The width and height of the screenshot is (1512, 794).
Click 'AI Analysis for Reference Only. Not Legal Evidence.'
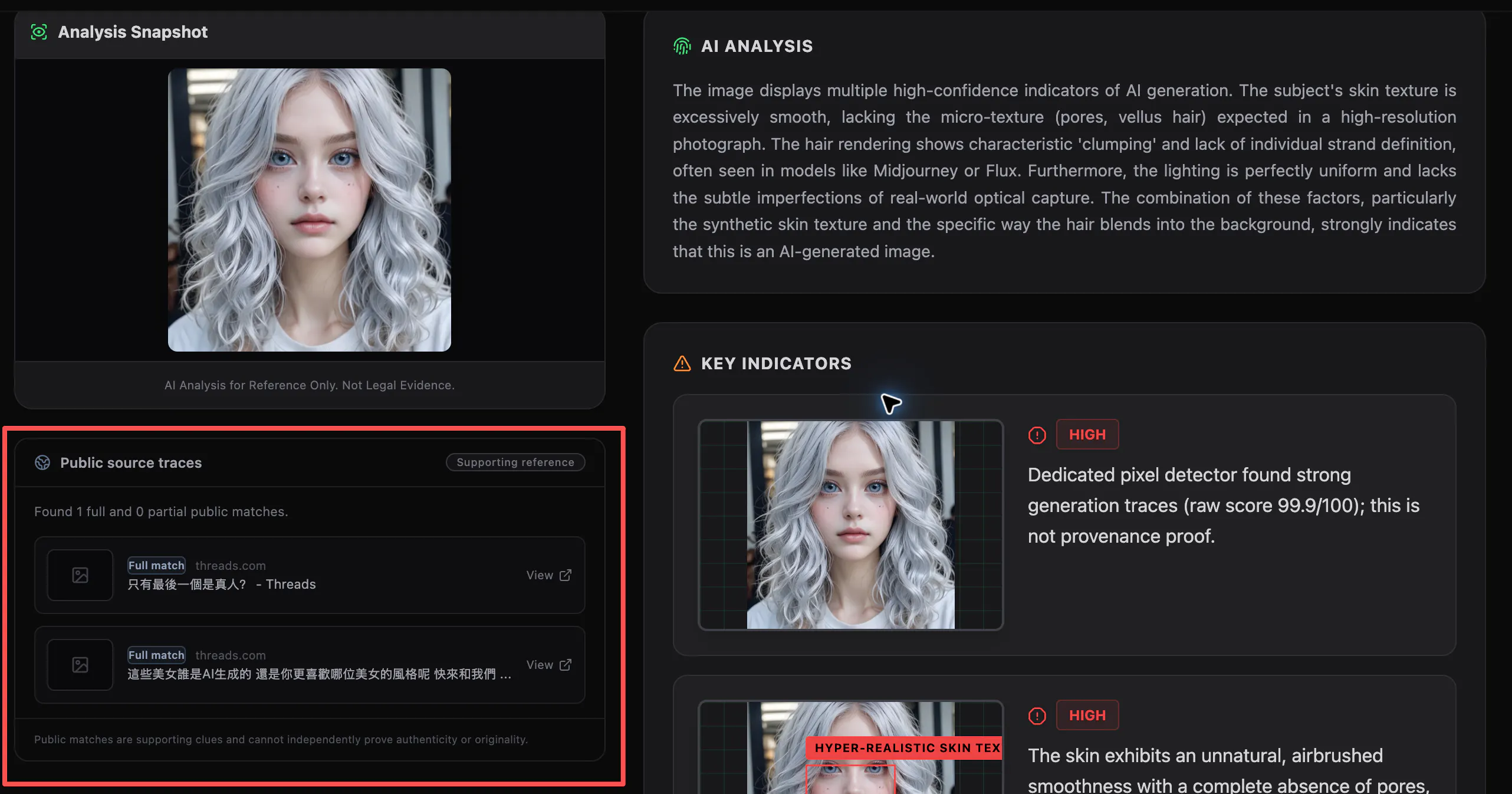(310, 385)
